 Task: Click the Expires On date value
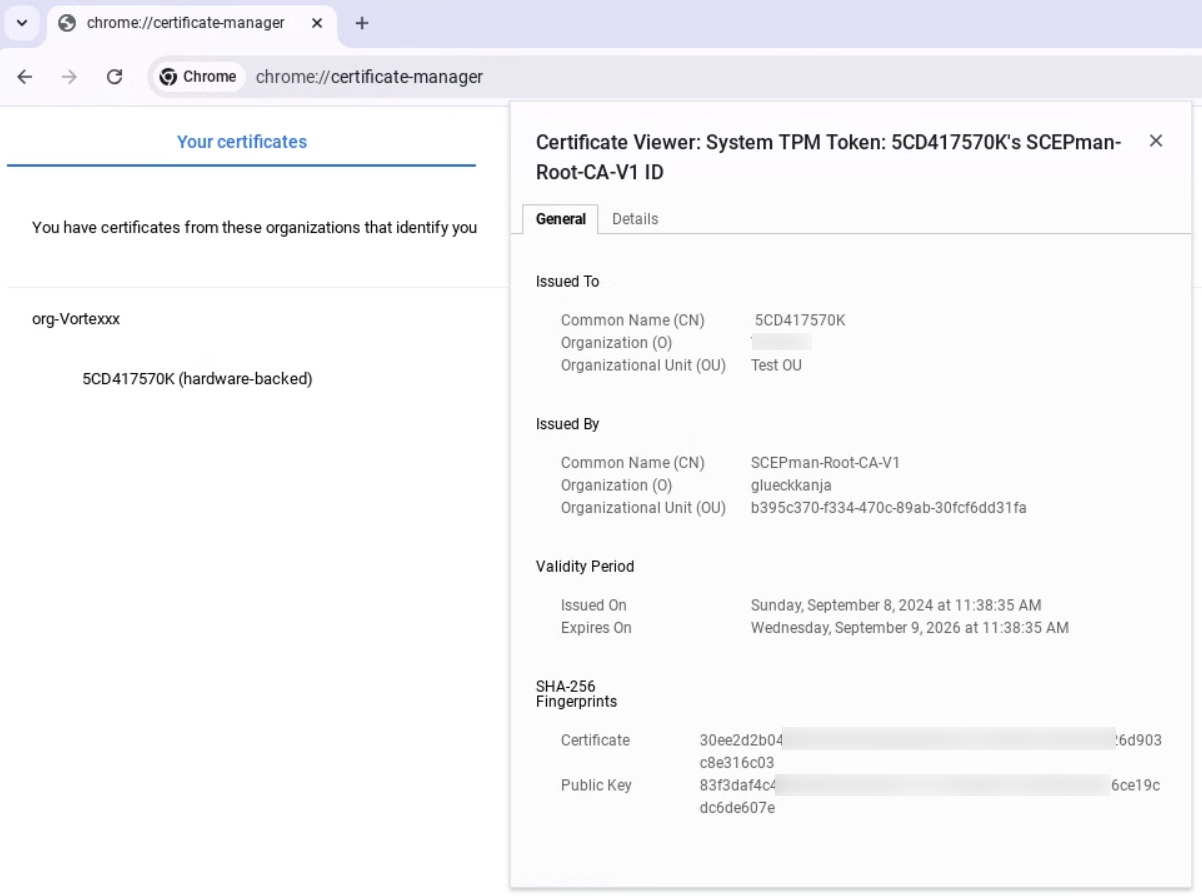tap(909, 628)
